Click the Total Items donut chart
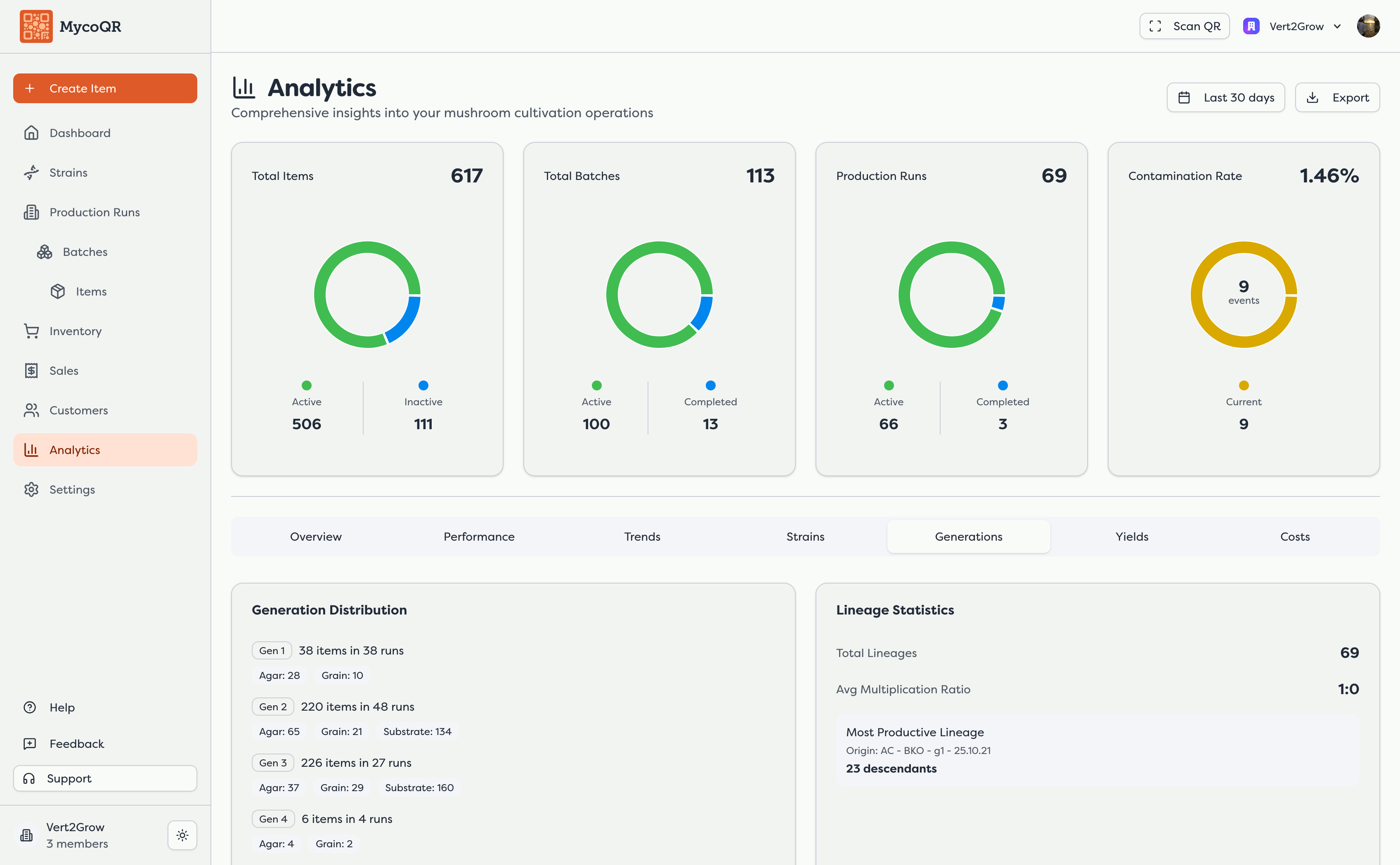Viewport: 1400px width, 865px height. click(x=367, y=295)
